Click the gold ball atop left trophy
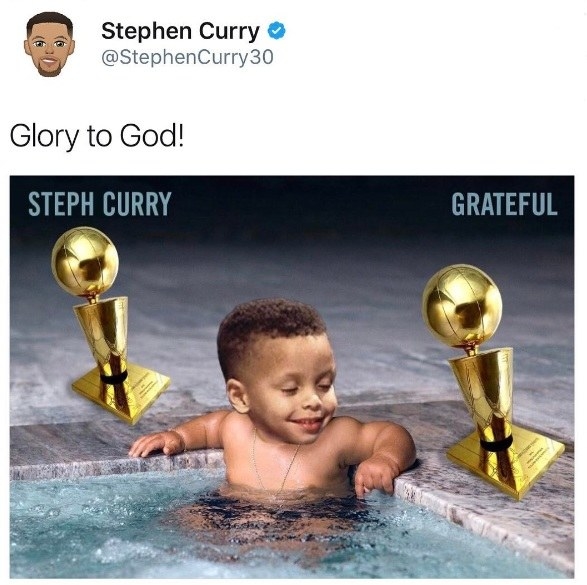The height and width of the screenshot is (585, 587). click(85, 261)
